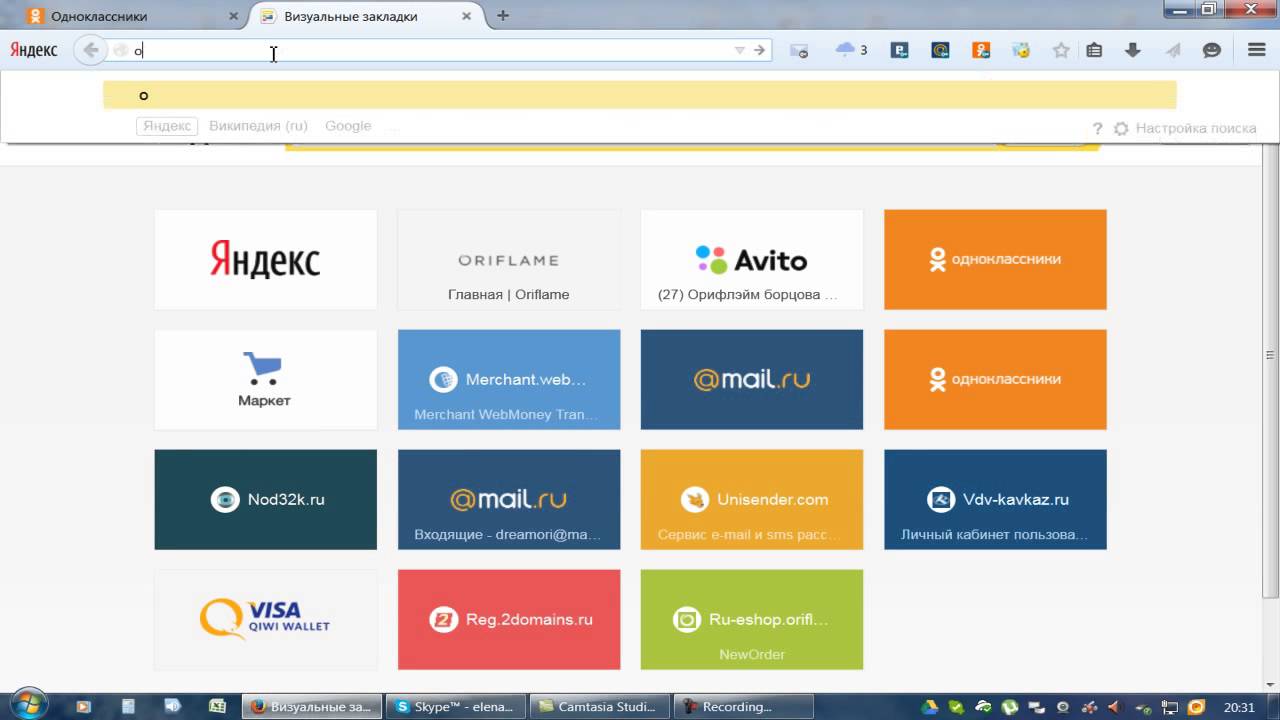Open the Ru-eshop Oriflame NewOrder tile
The image size is (1280, 720).
pos(752,619)
